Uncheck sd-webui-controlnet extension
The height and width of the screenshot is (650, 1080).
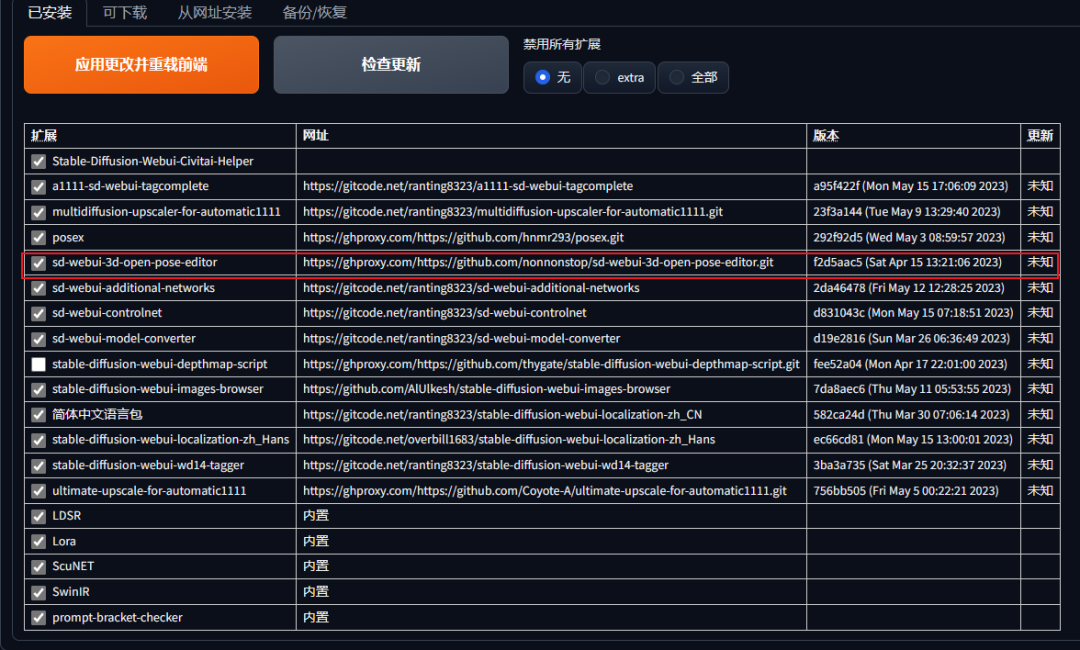point(39,313)
